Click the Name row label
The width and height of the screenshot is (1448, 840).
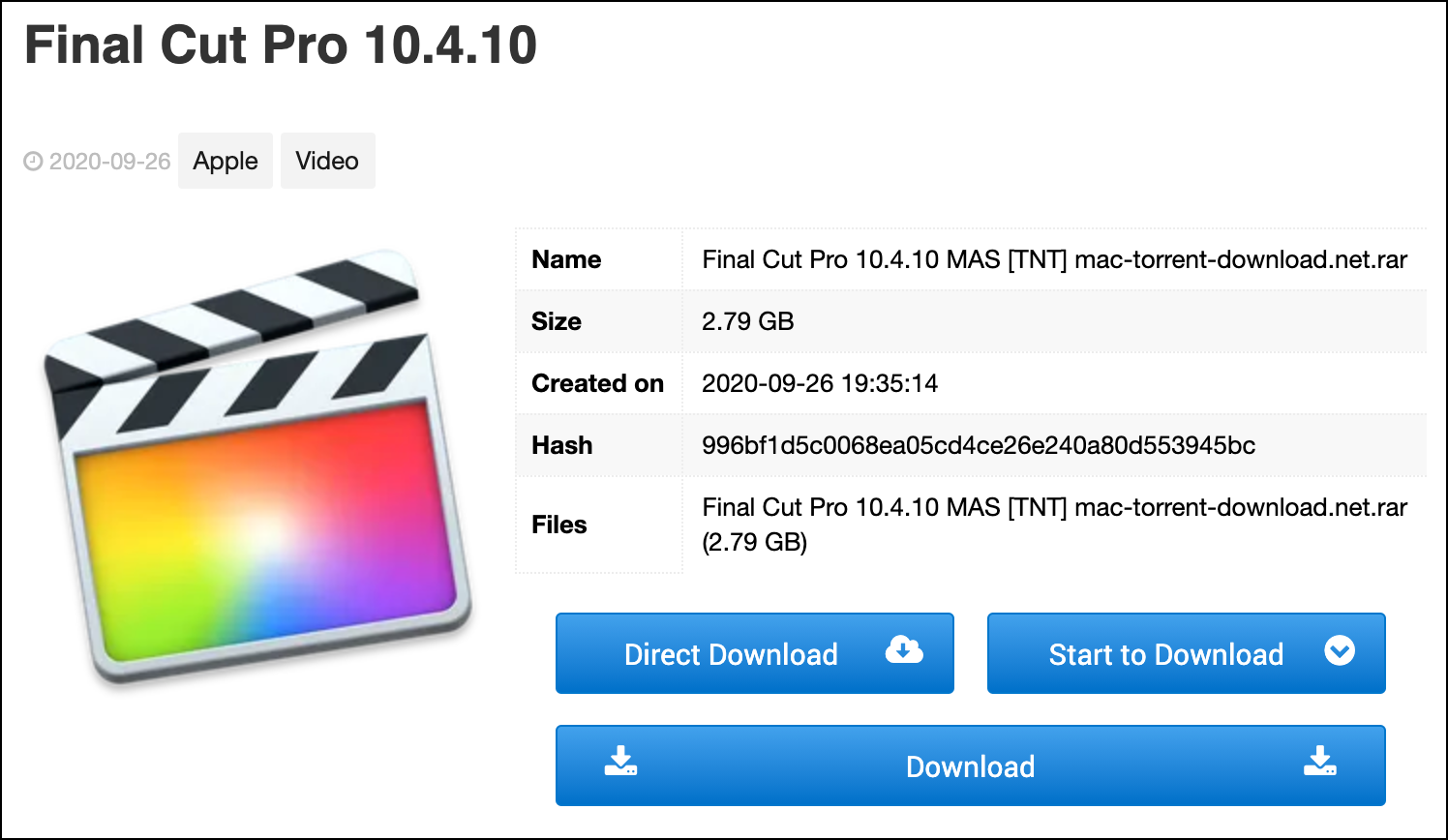pos(566,259)
